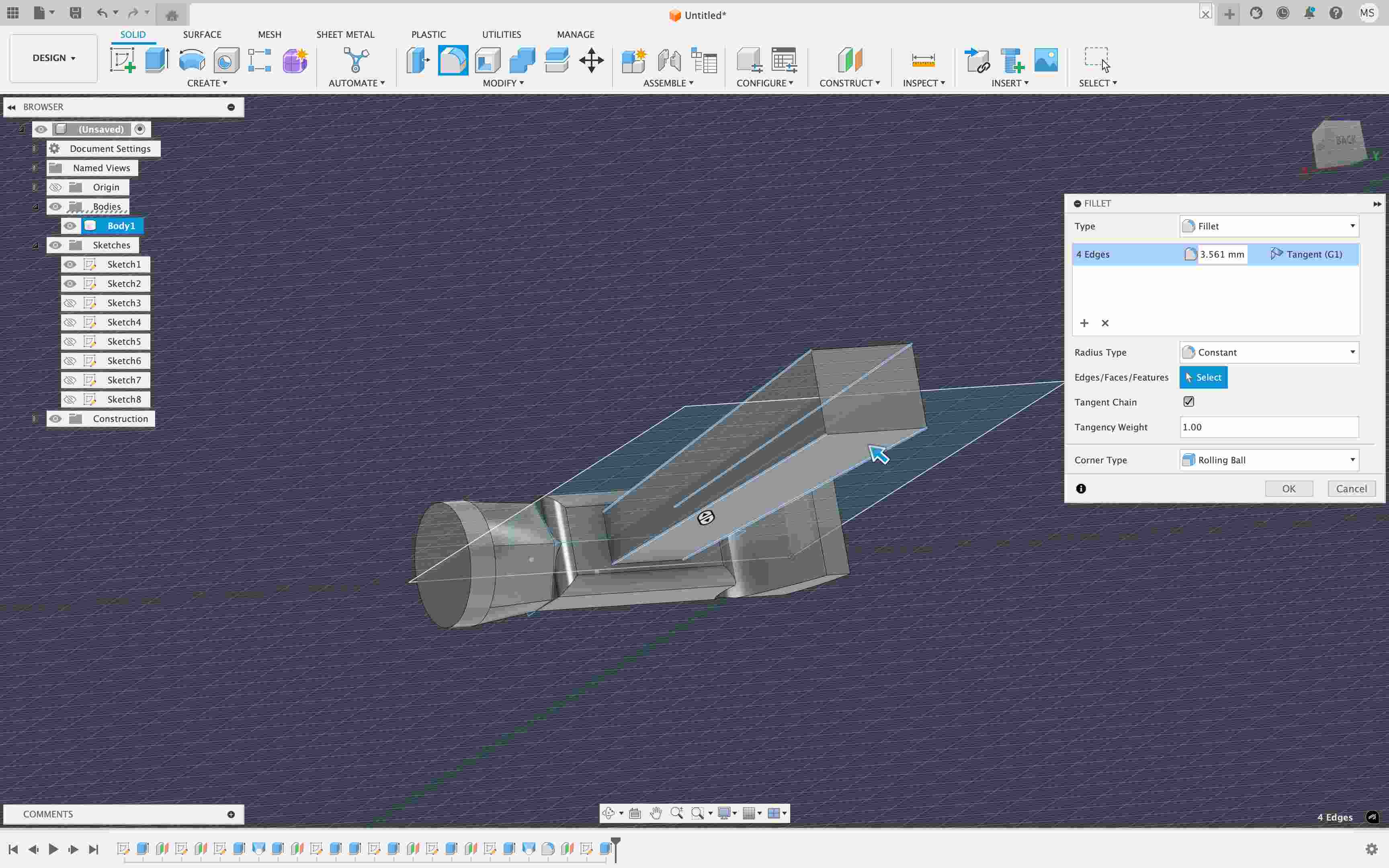Screen dimensions: 1389x868
Task: Select the Offset Face tool
Action: (557, 60)
